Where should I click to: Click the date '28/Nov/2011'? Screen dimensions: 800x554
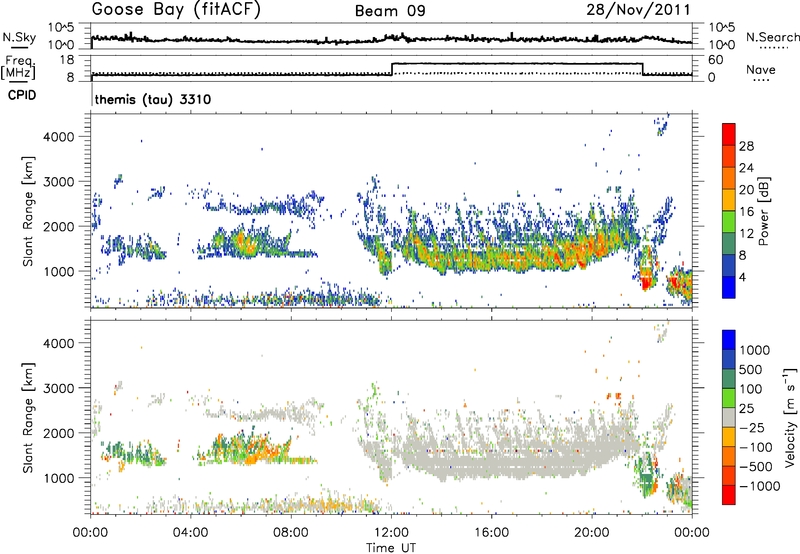click(638, 10)
